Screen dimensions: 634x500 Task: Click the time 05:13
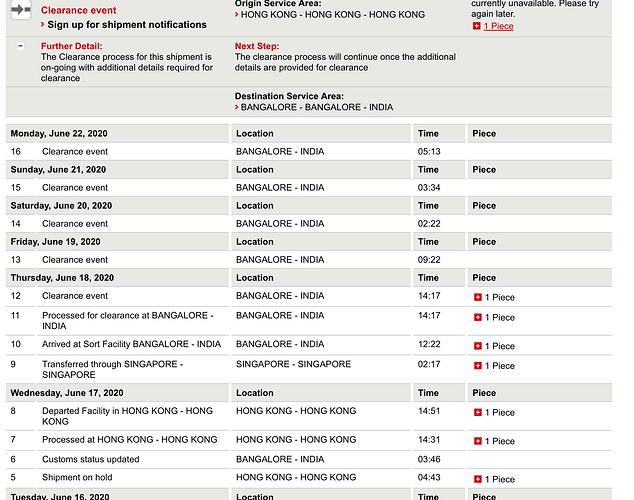[x=429, y=152]
